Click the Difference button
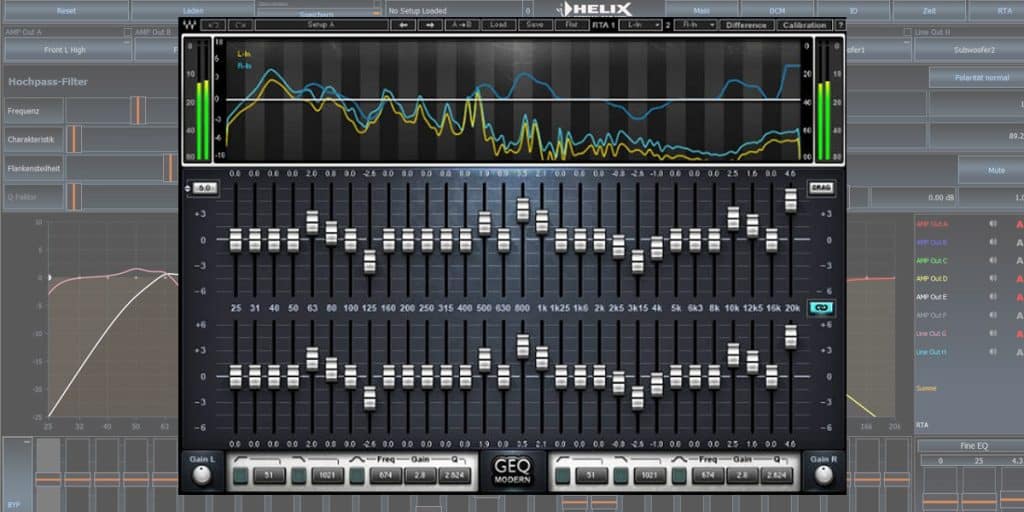 coord(747,25)
